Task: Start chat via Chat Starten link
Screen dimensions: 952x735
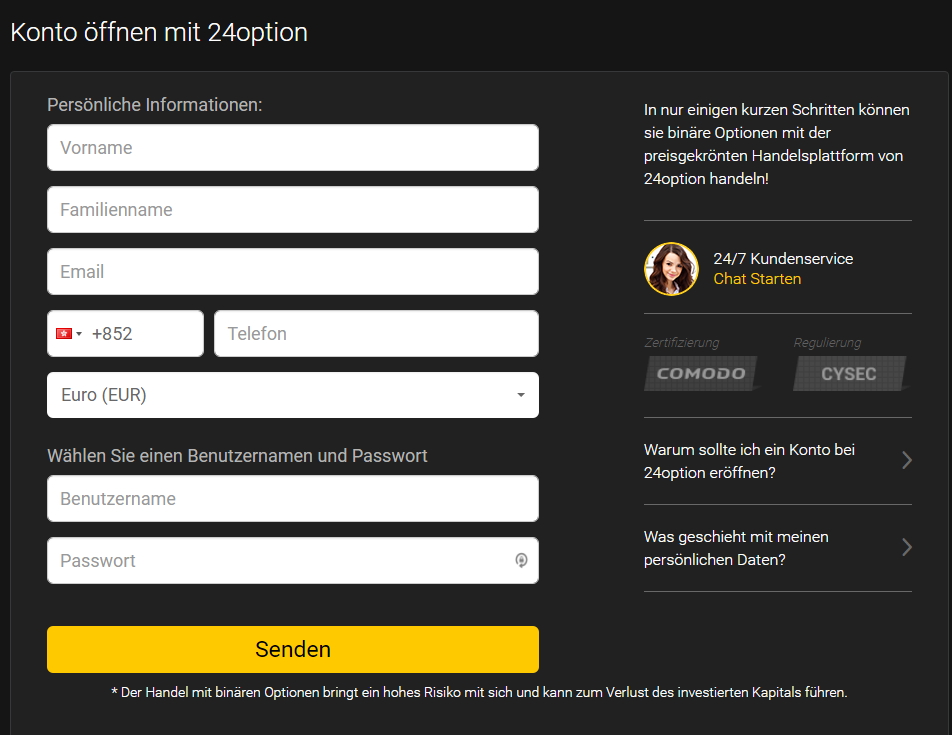Action: 757,279
